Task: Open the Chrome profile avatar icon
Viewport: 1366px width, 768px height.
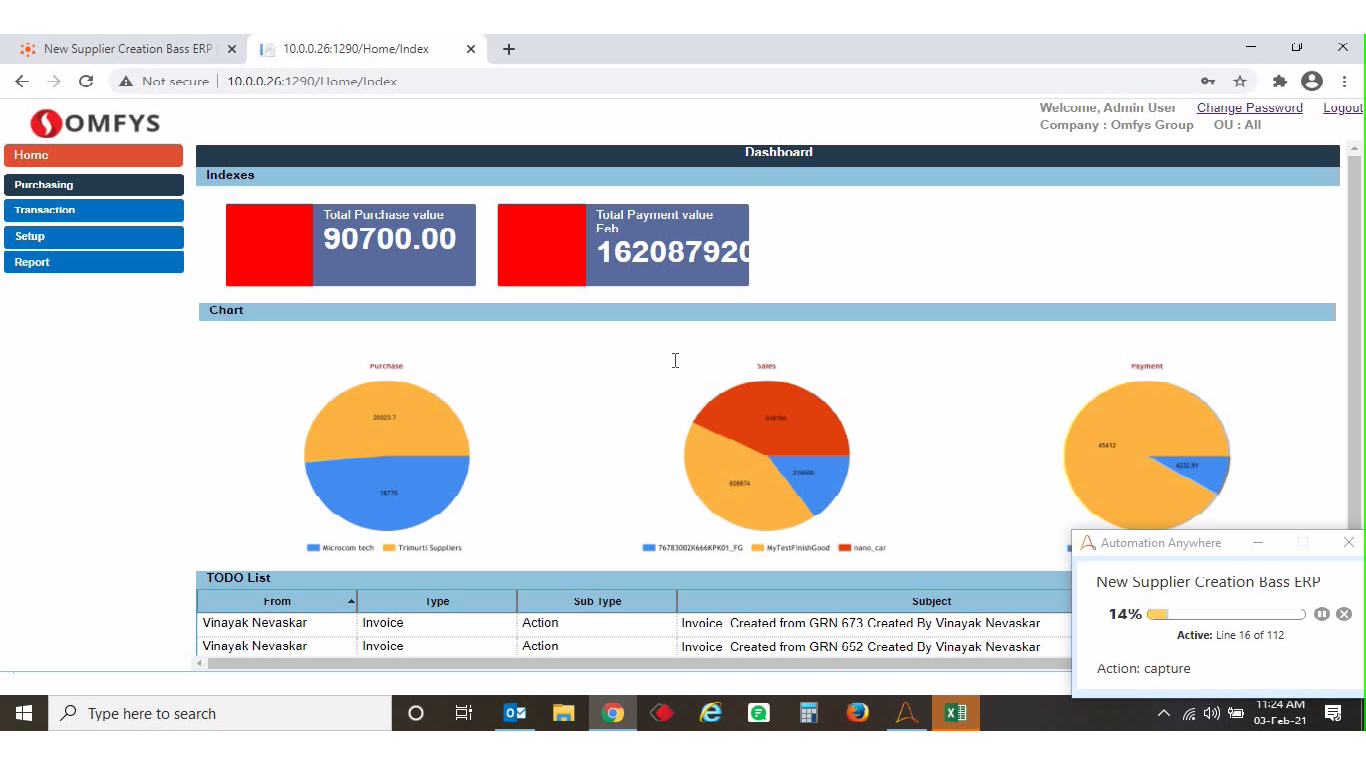Action: (x=1312, y=81)
